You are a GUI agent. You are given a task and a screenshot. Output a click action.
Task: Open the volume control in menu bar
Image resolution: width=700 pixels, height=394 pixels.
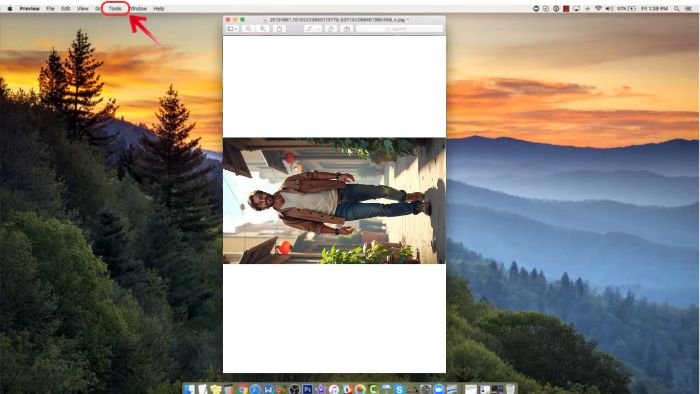point(609,8)
